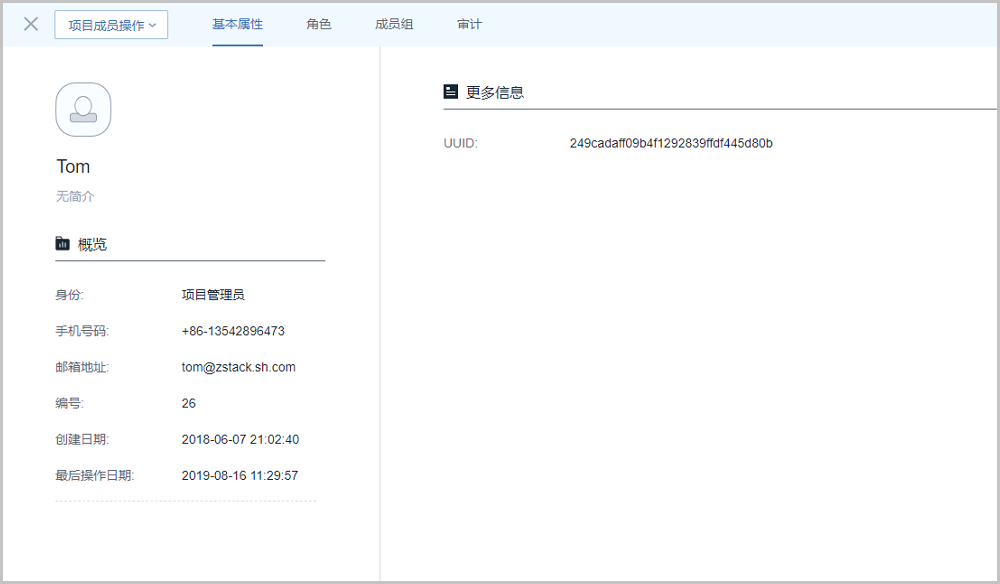The image size is (1000, 584).
Task: Click the 编号 value 26
Action: [x=189, y=404]
